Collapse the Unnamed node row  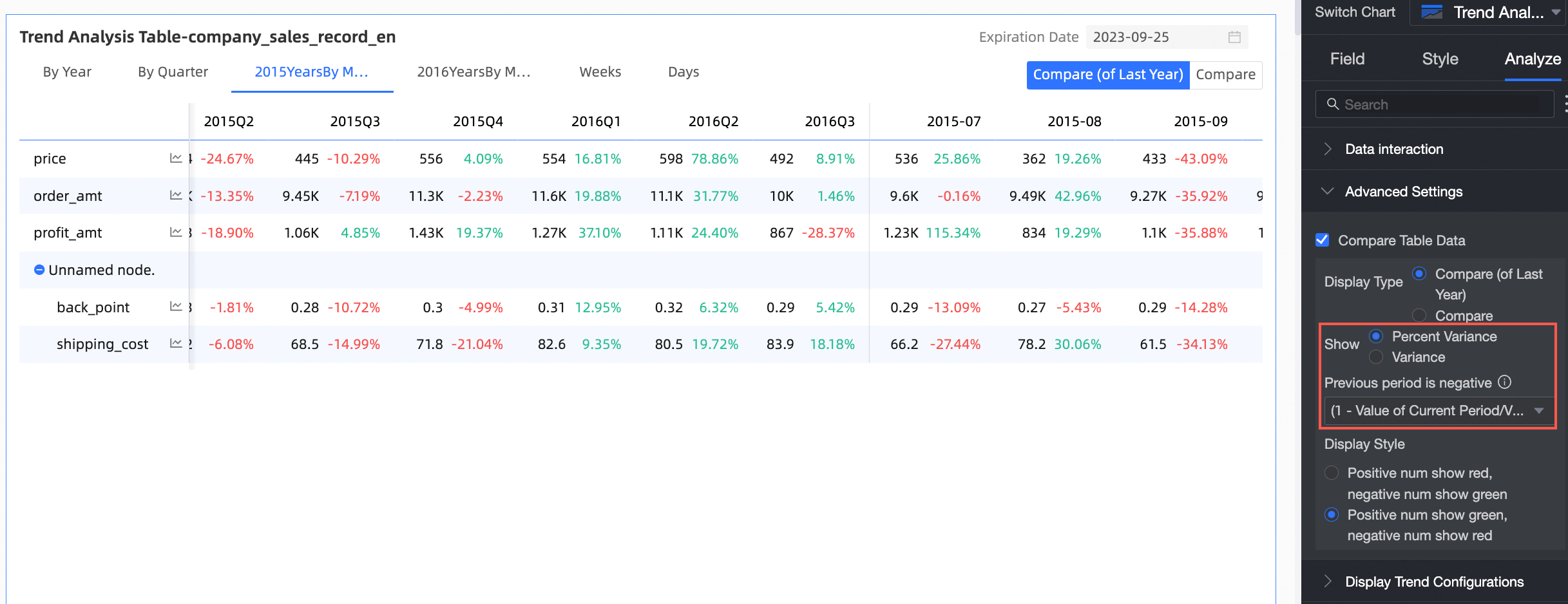point(39,270)
